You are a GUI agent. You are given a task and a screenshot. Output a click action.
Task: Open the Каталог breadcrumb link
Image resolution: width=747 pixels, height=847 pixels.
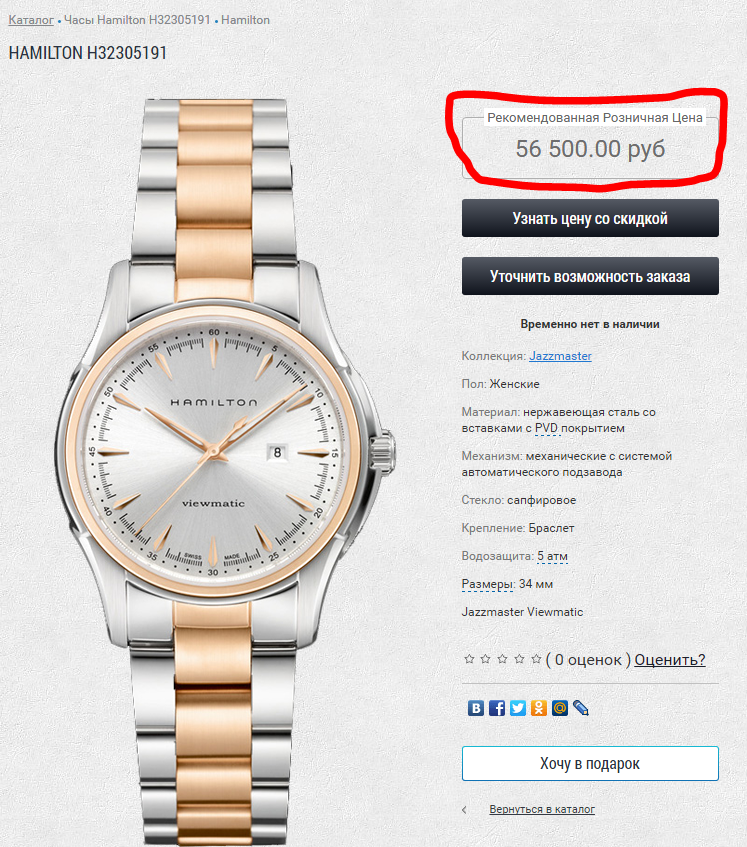pos(31,20)
